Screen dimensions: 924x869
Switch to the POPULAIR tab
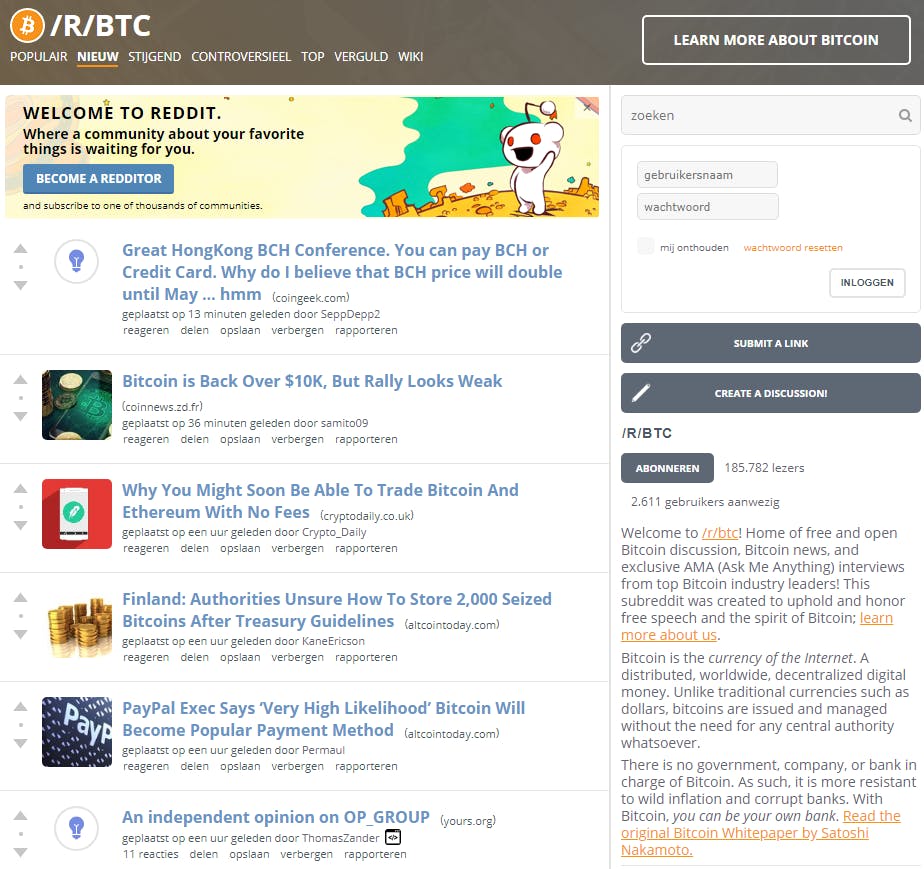[x=39, y=57]
